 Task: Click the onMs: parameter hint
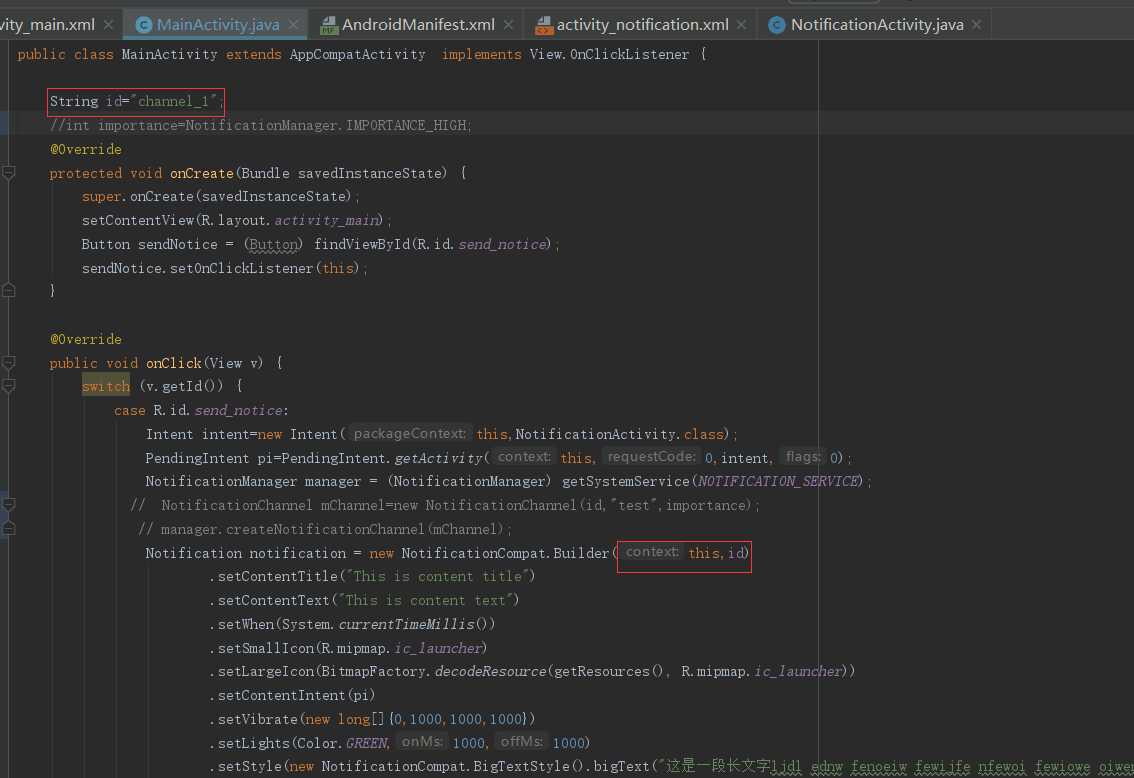(422, 742)
